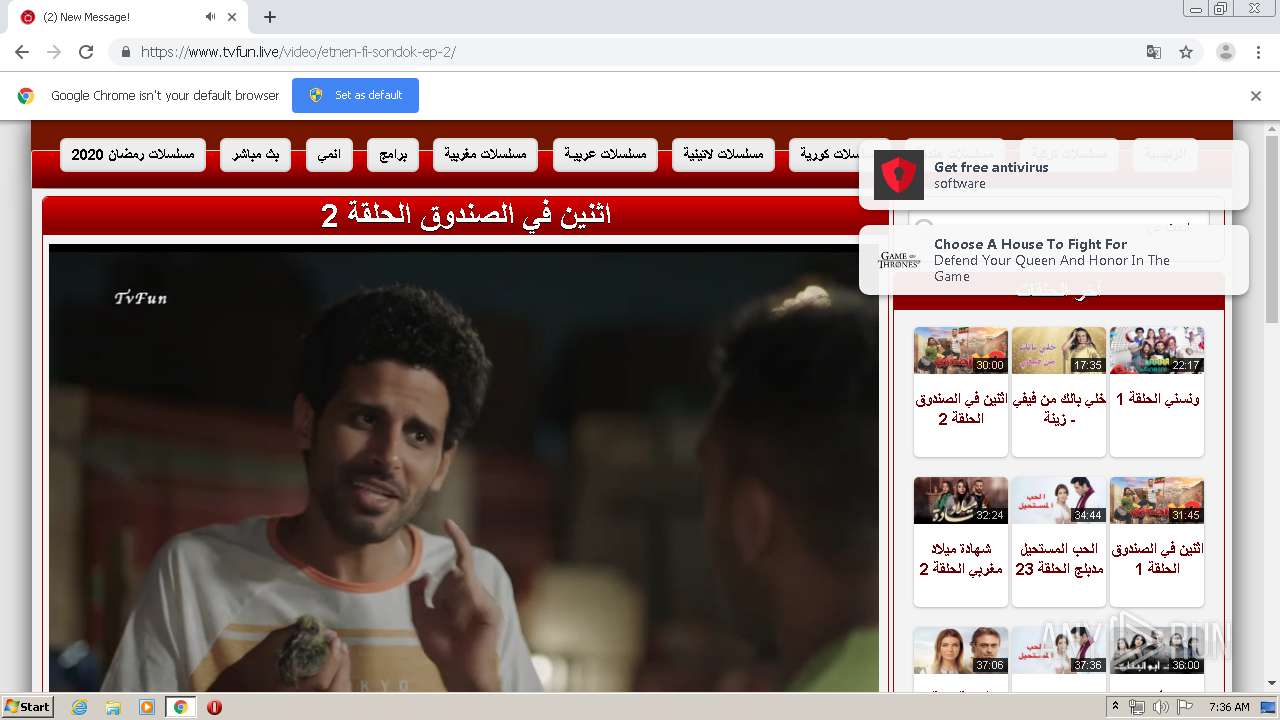Open بث مباشر menu item
Image resolution: width=1280 pixels, height=720 pixels.
coord(256,155)
